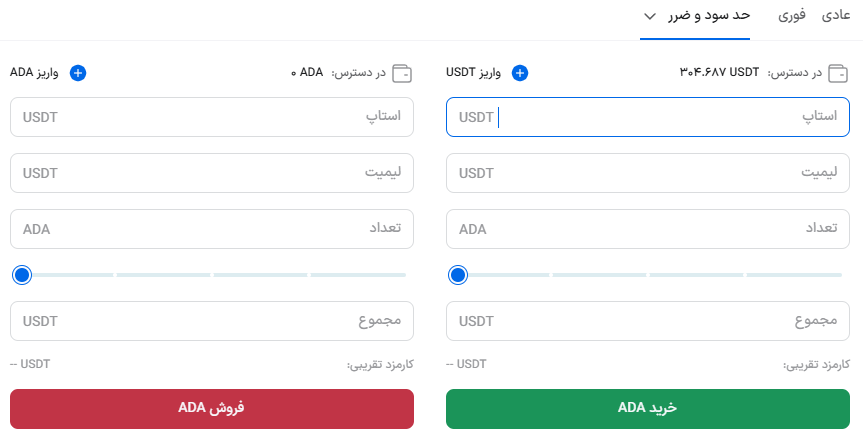The height and width of the screenshot is (444, 863).
Task: Focus the sell-side لیمیت price field
Action: (212, 173)
